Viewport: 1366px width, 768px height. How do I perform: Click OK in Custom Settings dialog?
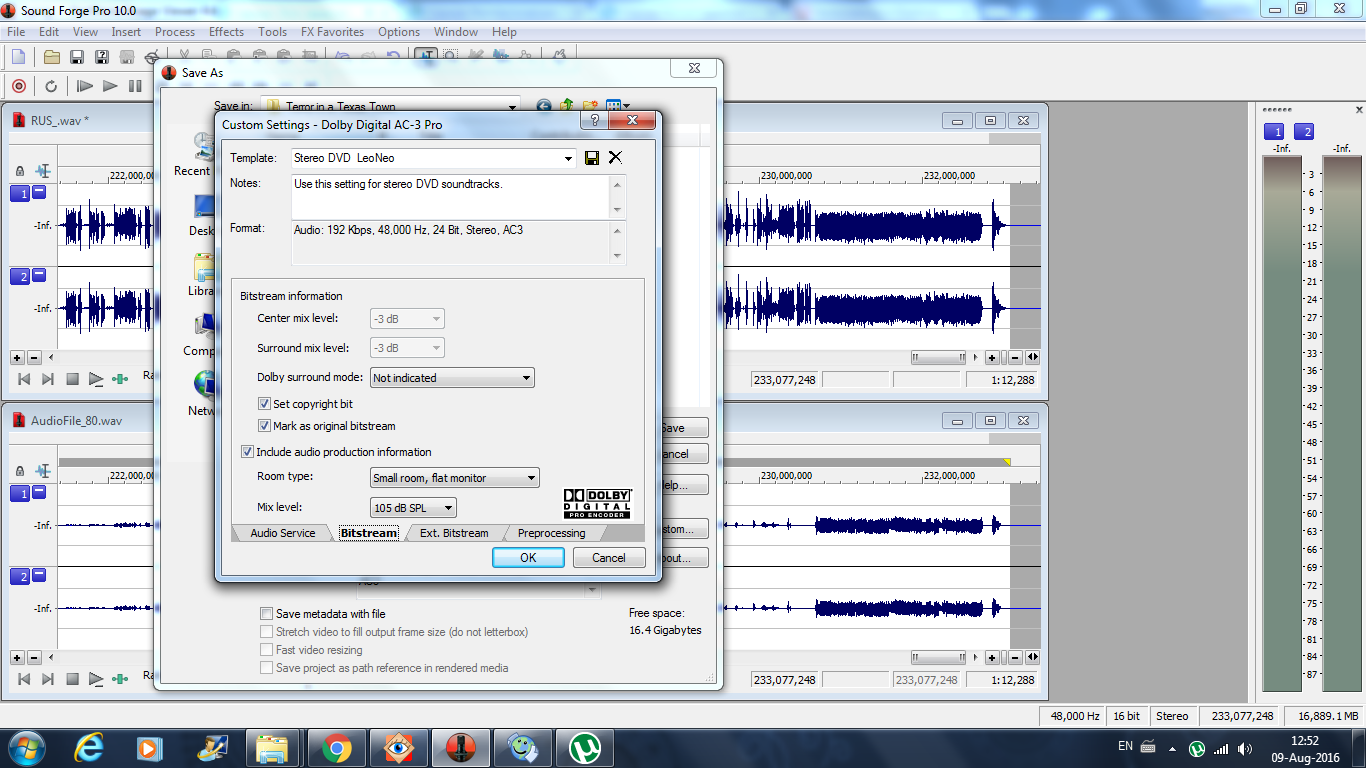[528, 558]
